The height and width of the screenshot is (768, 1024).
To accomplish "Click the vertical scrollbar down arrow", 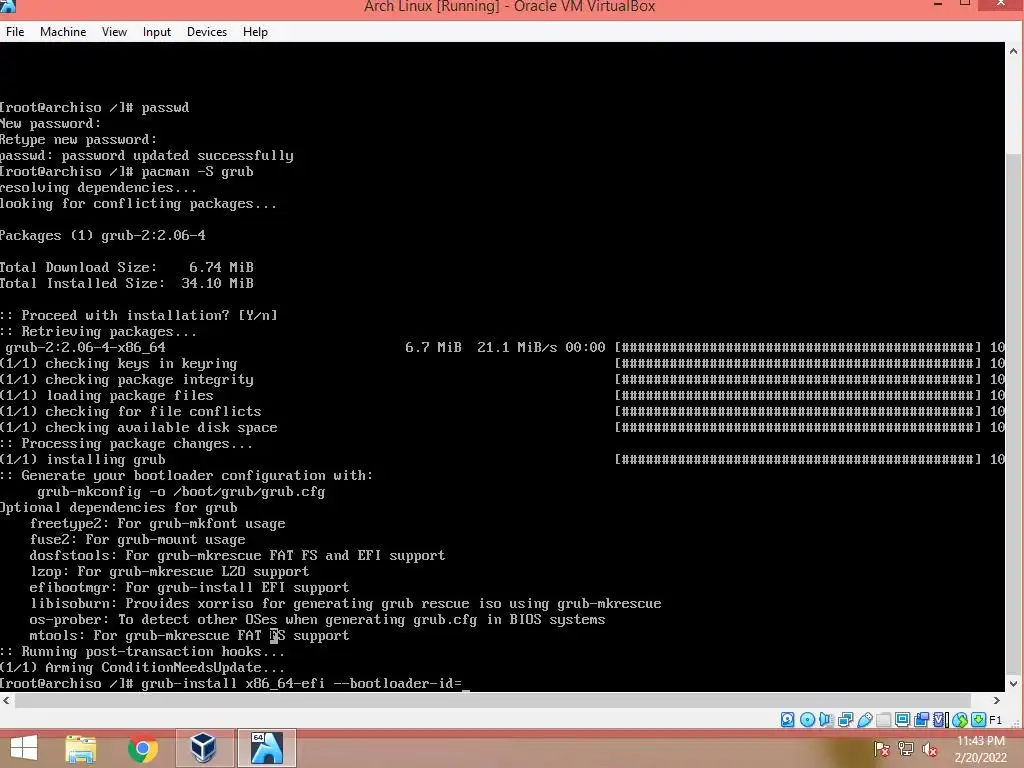I will 1014,684.
